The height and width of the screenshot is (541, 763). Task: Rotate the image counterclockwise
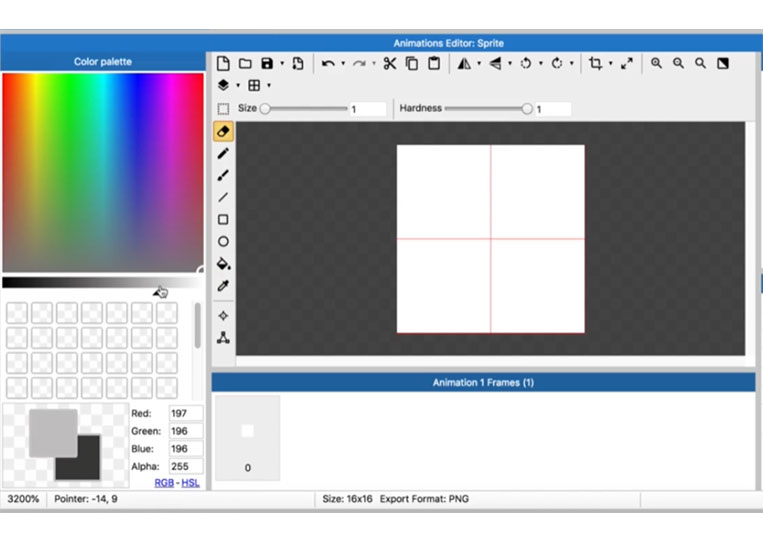coord(526,63)
